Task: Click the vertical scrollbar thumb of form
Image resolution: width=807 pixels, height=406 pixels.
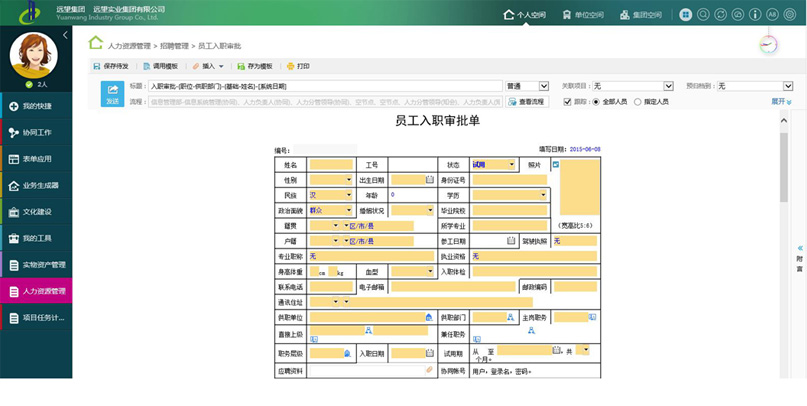Action: pyautogui.click(x=784, y=167)
